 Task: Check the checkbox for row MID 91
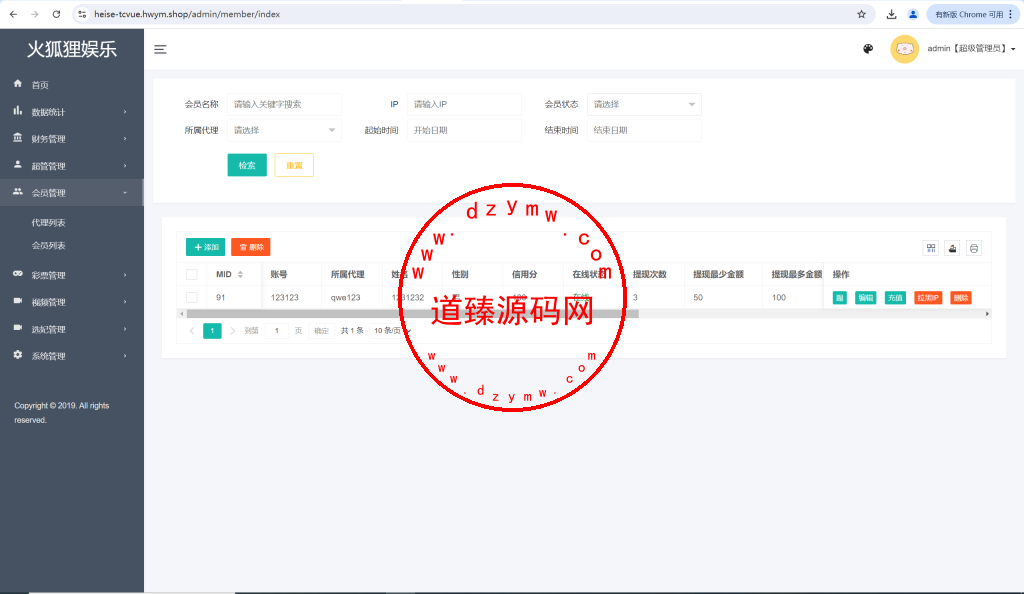click(191, 298)
